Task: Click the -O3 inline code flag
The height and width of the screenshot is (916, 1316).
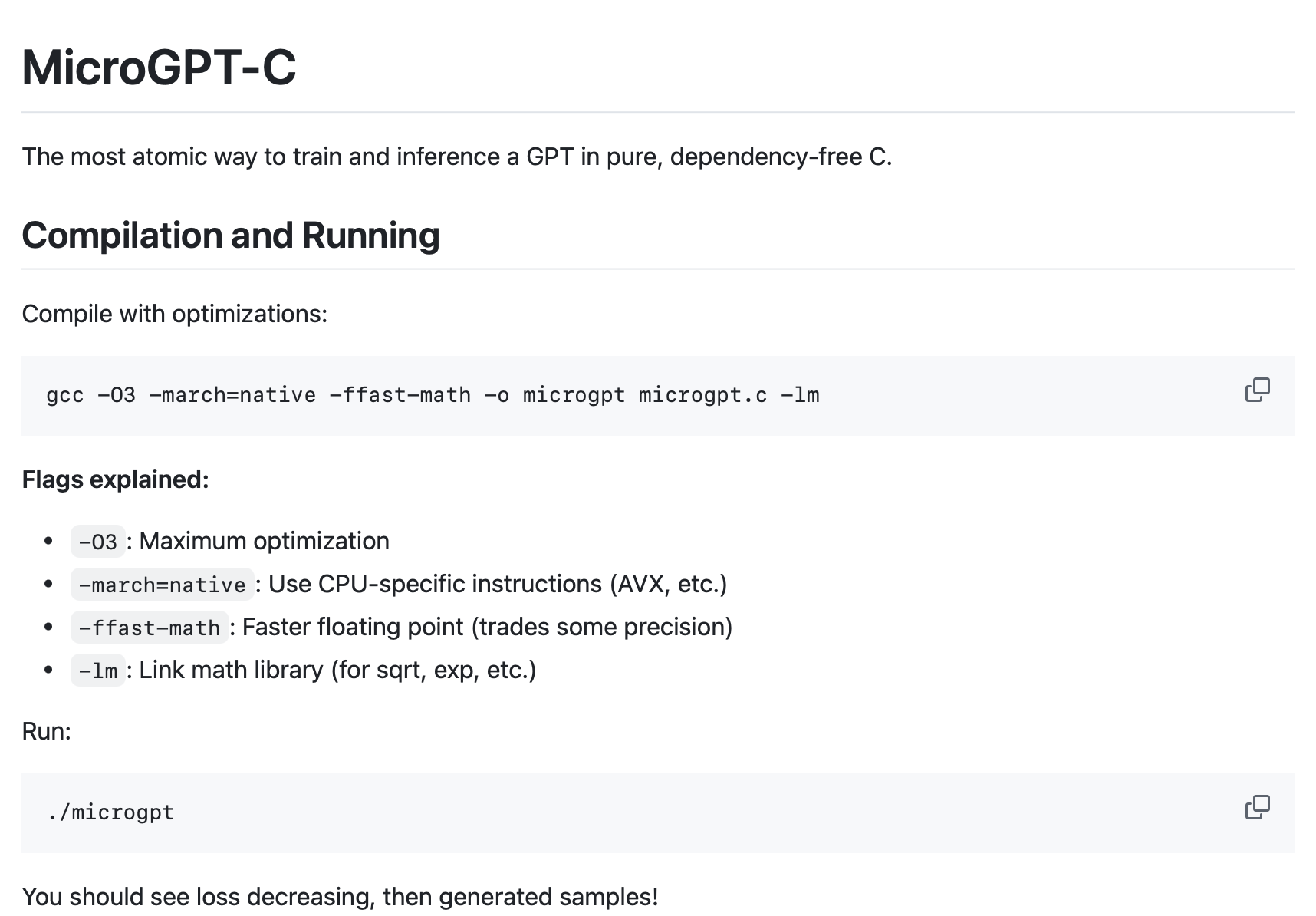Action: pyautogui.click(x=97, y=542)
